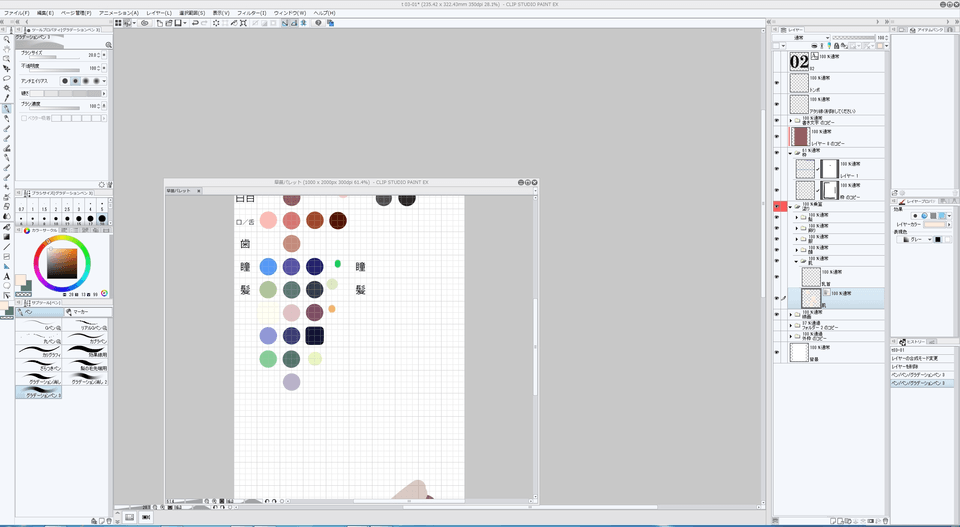Click the help question mark icon
Viewport: 960px width, 527px height.
pyautogui.click(x=318, y=22)
